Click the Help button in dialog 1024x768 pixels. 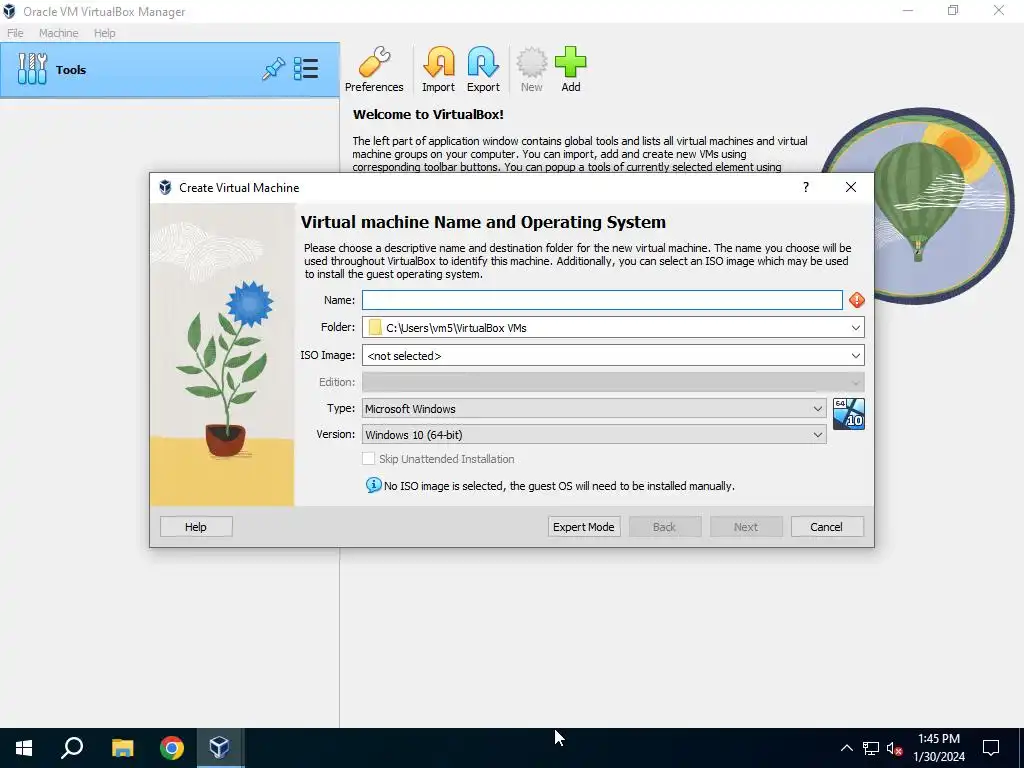pos(196,527)
